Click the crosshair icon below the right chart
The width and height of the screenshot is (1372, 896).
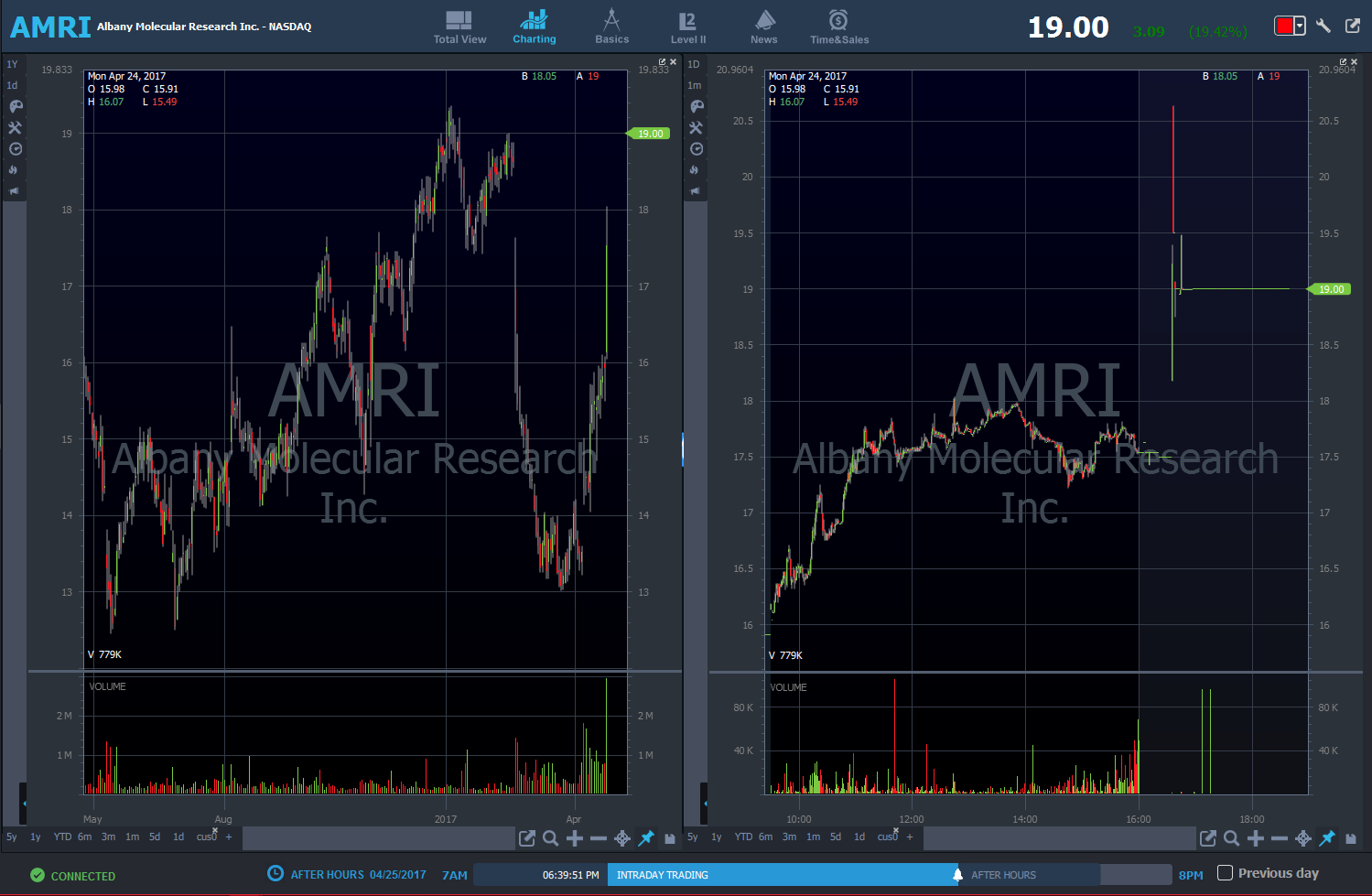(x=1303, y=838)
